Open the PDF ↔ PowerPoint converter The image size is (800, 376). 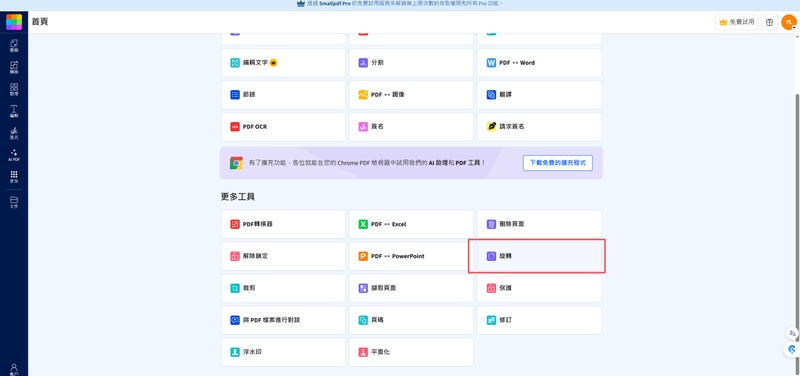pos(411,256)
